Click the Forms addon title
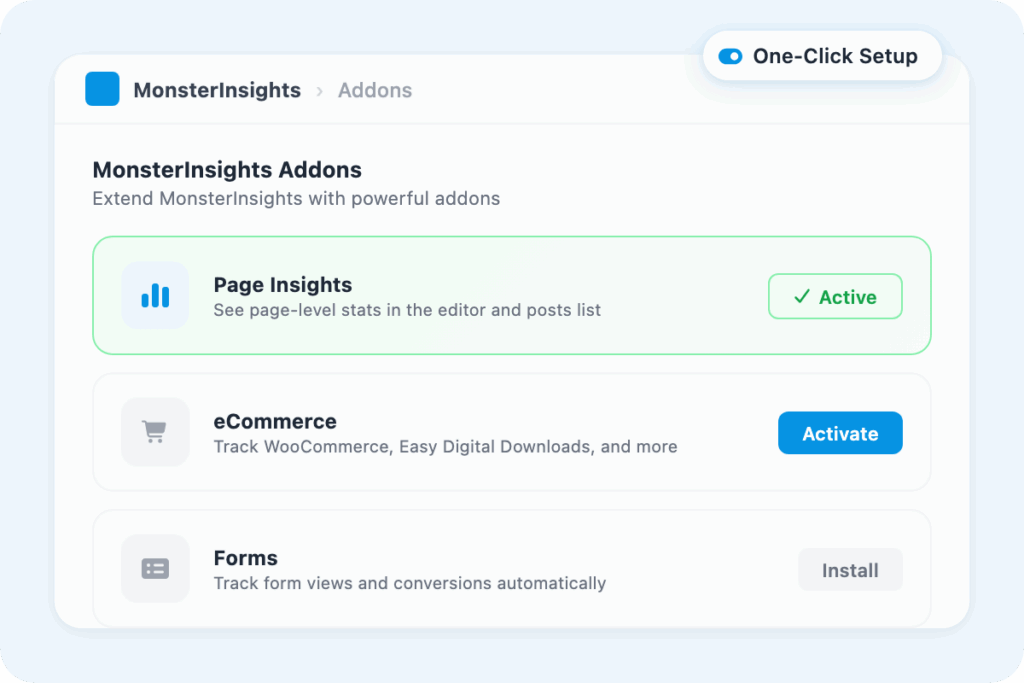Image resolution: width=1024 pixels, height=683 pixels. pyautogui.click(x=246, y=558)
